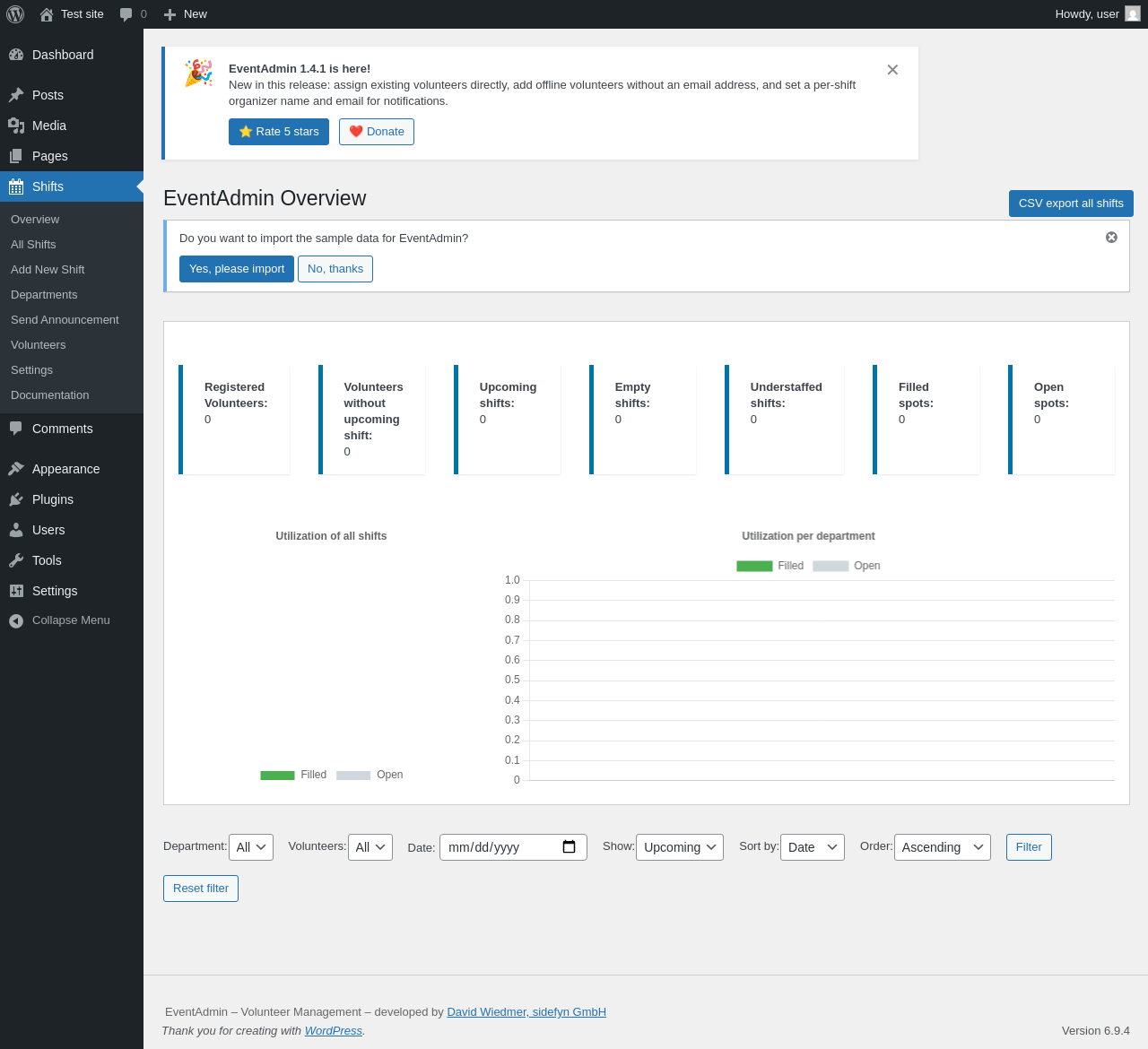Click the Tools wrench icon in sidebar
The image size is (1148, 1049).
click(x=16, y=560)
